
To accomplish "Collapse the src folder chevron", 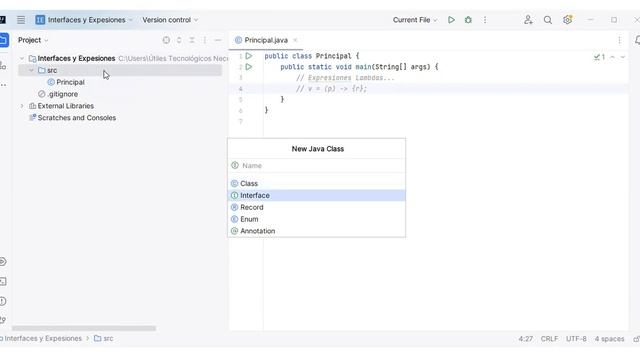I will click(31, 70).
